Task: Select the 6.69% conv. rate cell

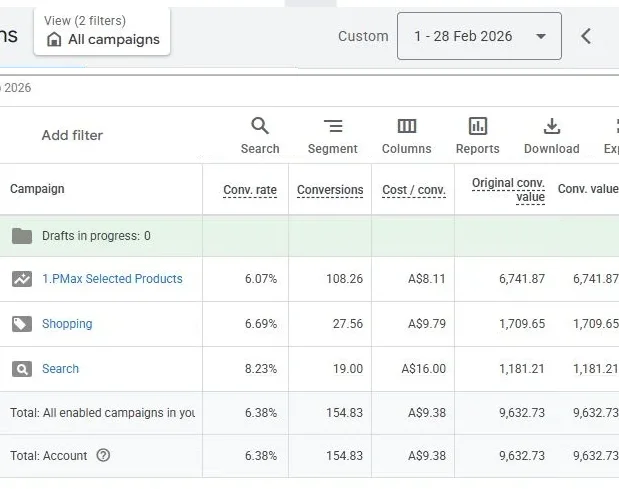Action: [261, 324]
